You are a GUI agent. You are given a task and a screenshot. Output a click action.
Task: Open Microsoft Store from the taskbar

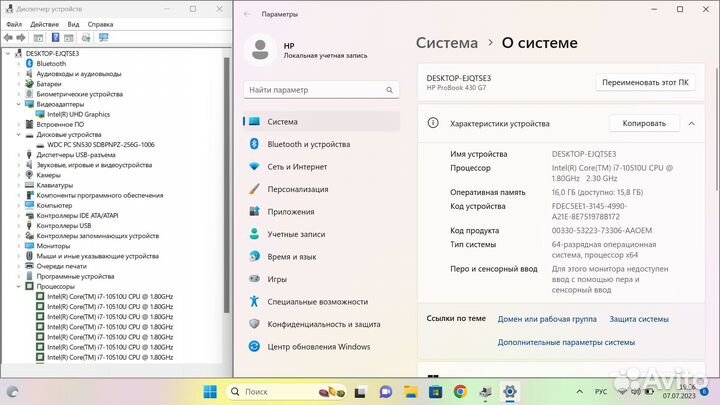(x=435, y=392)
